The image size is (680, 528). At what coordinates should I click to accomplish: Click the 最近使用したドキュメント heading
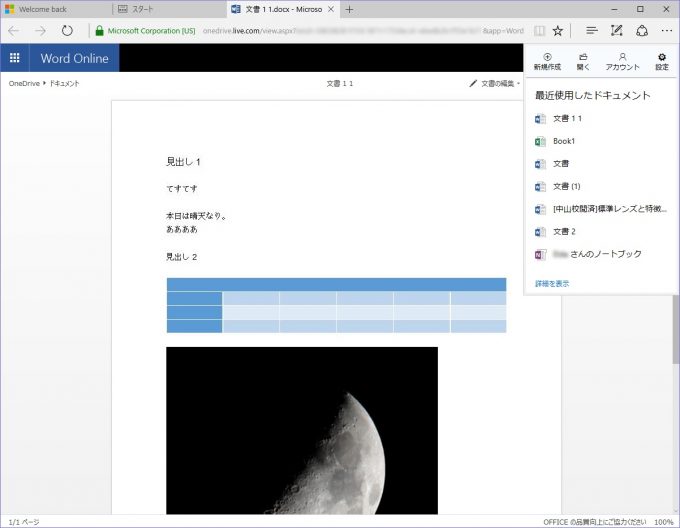point(592,95)
